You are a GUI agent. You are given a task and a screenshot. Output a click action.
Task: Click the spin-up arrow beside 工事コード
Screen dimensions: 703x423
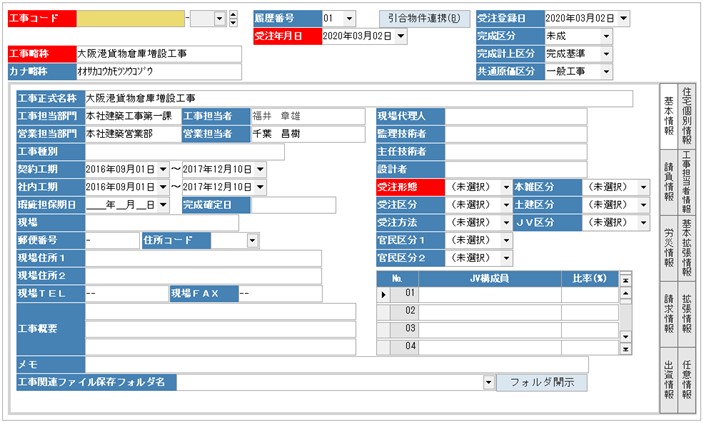233,15
